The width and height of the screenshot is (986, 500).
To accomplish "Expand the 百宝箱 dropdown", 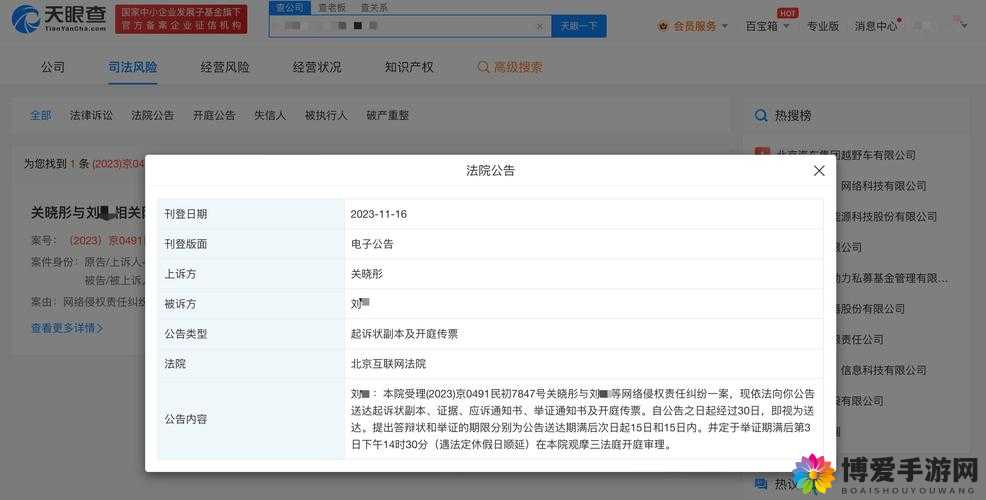I will (x=786, y=26).
